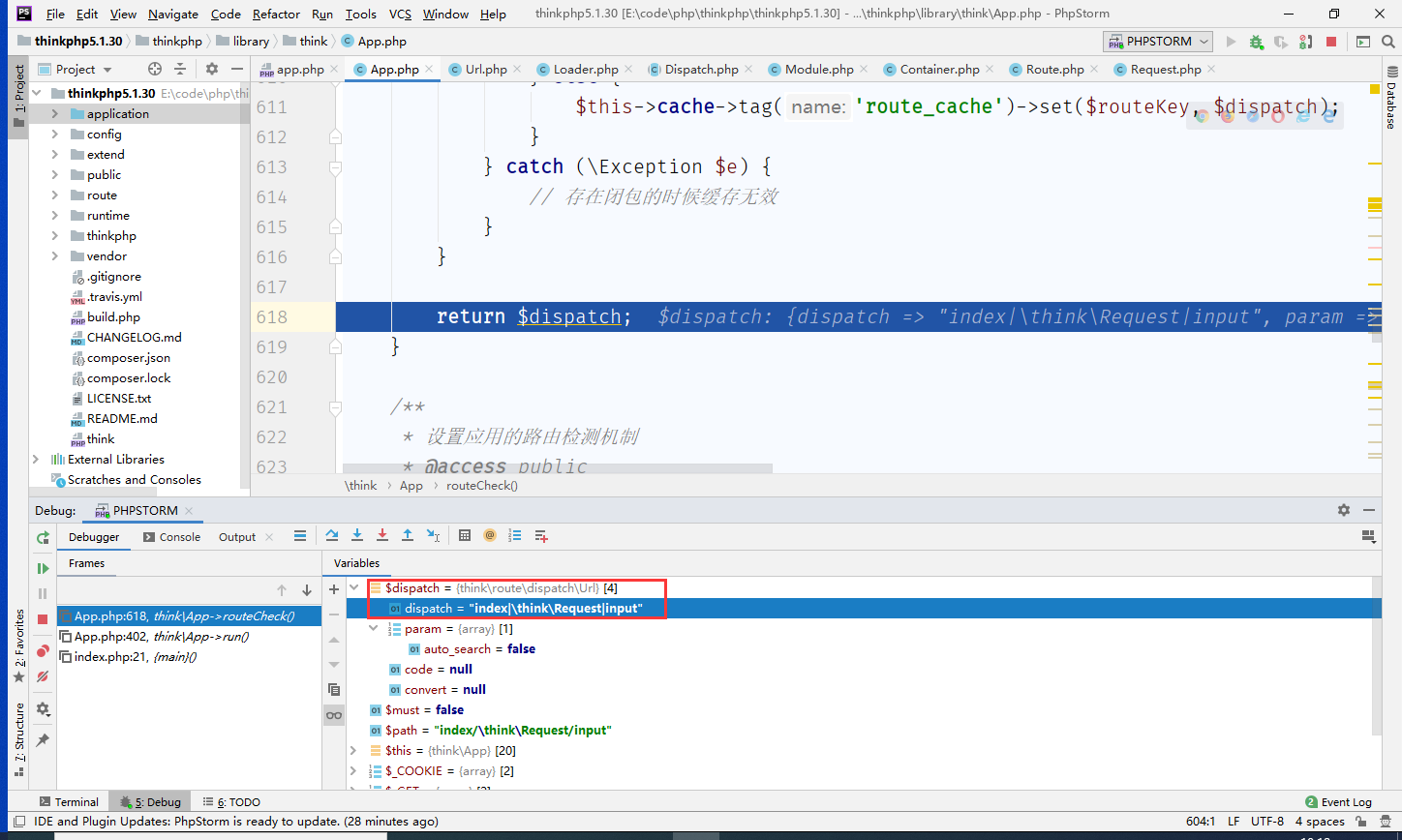Toggle listening for PHP debug connections
Viewport: 1402px width, 840px height.
point(1306,42)
